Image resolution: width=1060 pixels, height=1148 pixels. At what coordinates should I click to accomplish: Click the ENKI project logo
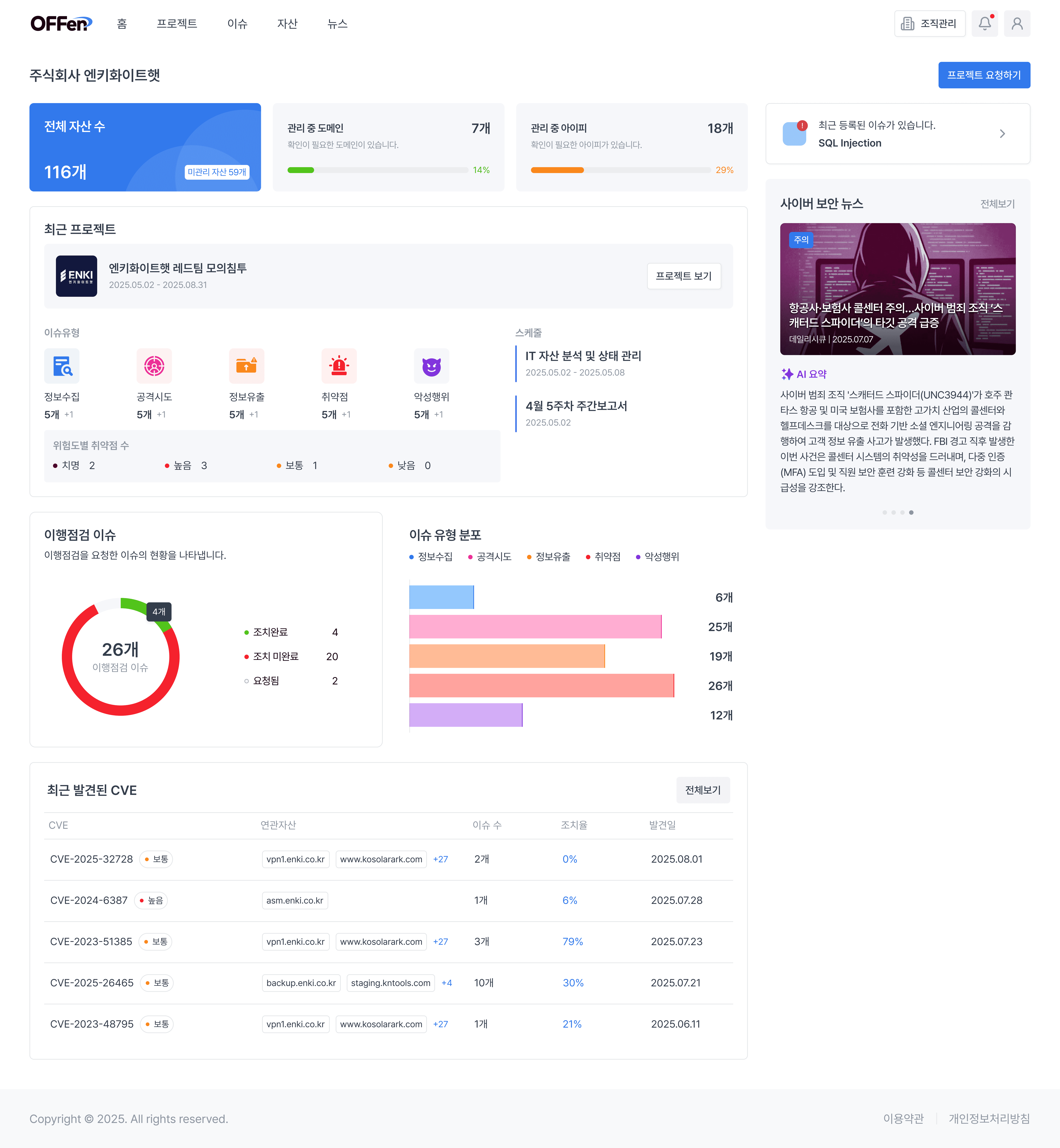pyautogui.click(x=76, y=276)
